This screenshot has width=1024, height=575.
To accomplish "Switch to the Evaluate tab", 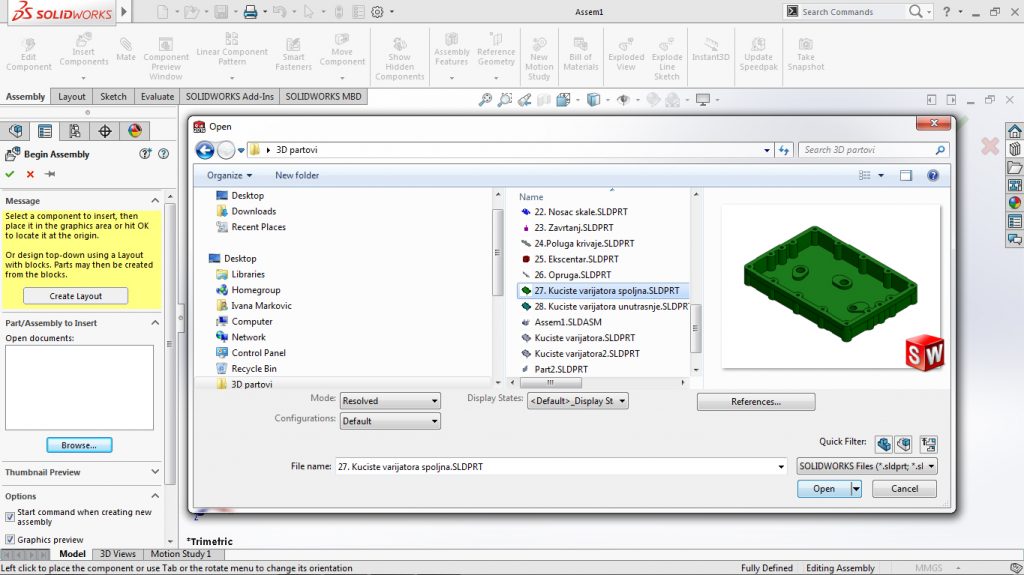I will (157, 97).
